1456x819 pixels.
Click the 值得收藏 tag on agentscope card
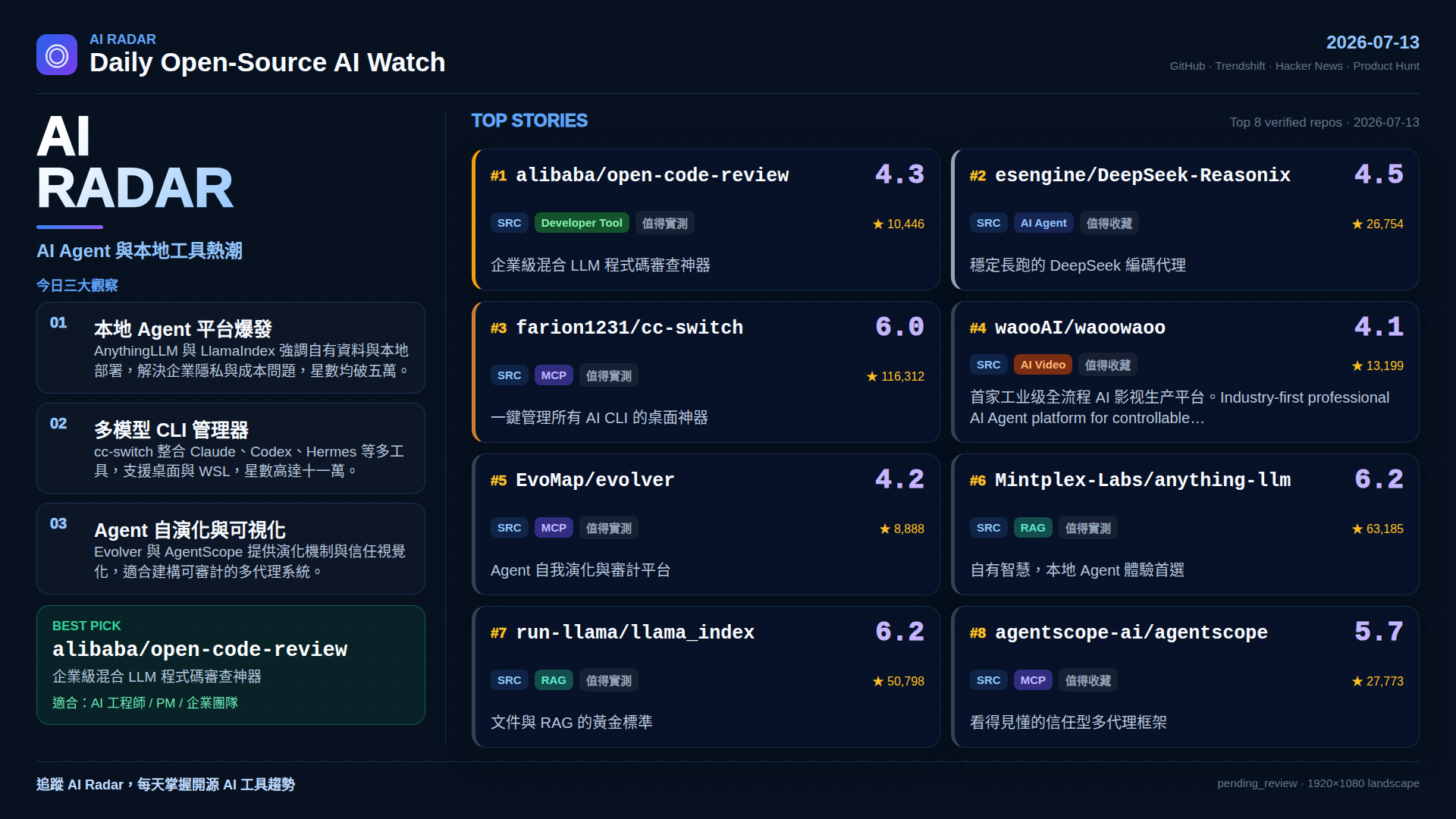coord(1088,680)
